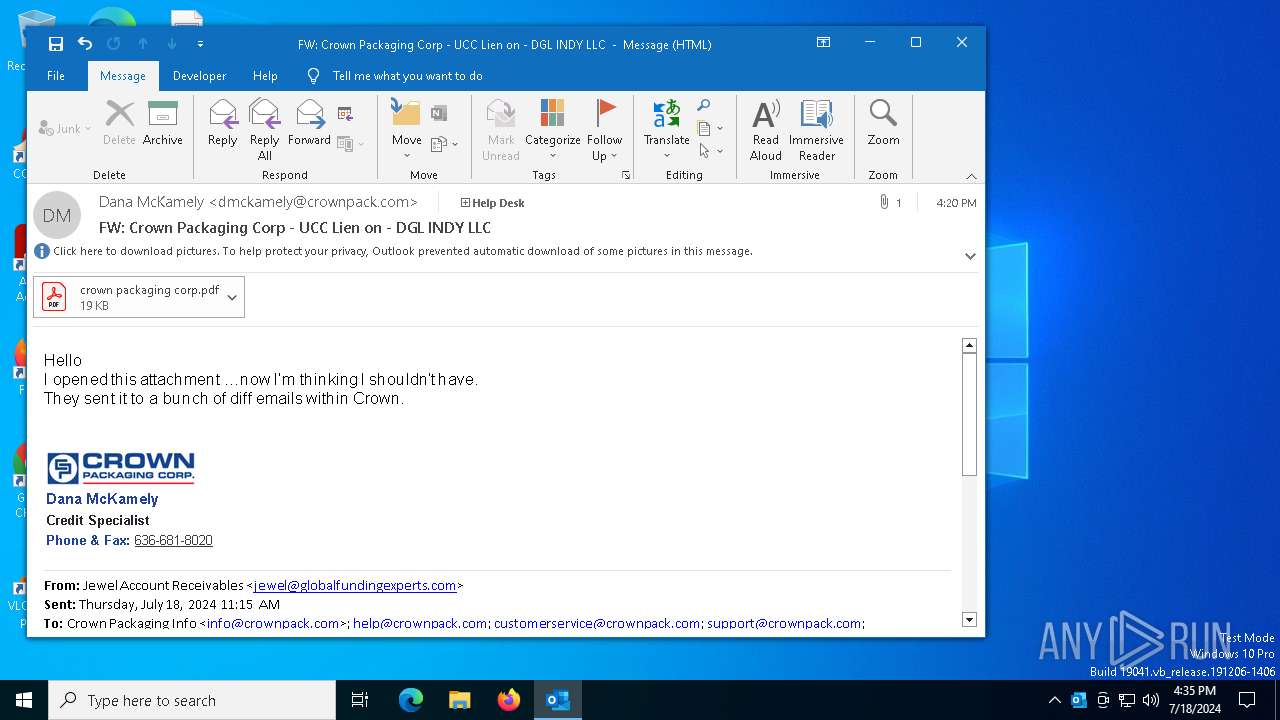Open File Explorer from the taskbar

coord(459,700)
